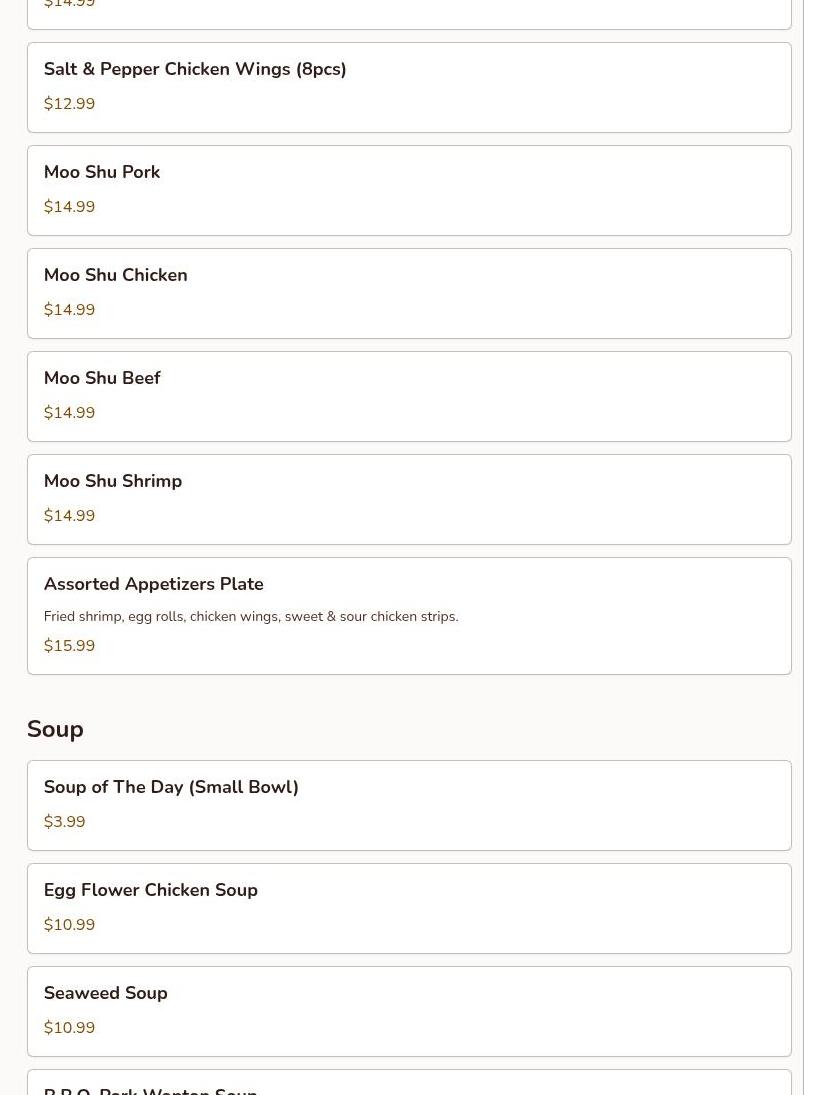Screen dimensions: 824x1095
Task: Click the Moo Shu Beef title
Action: point(102,378)
